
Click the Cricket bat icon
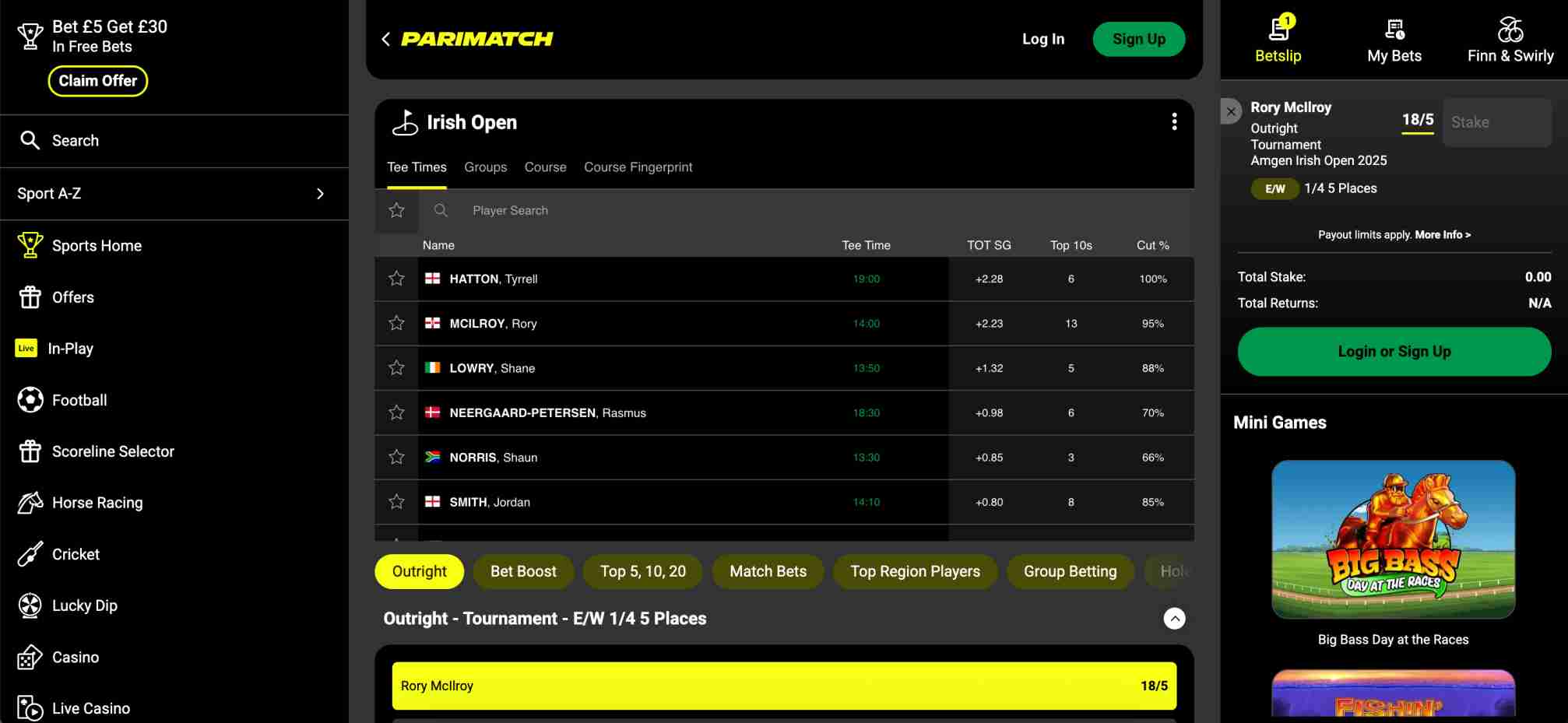click(30, 554)
